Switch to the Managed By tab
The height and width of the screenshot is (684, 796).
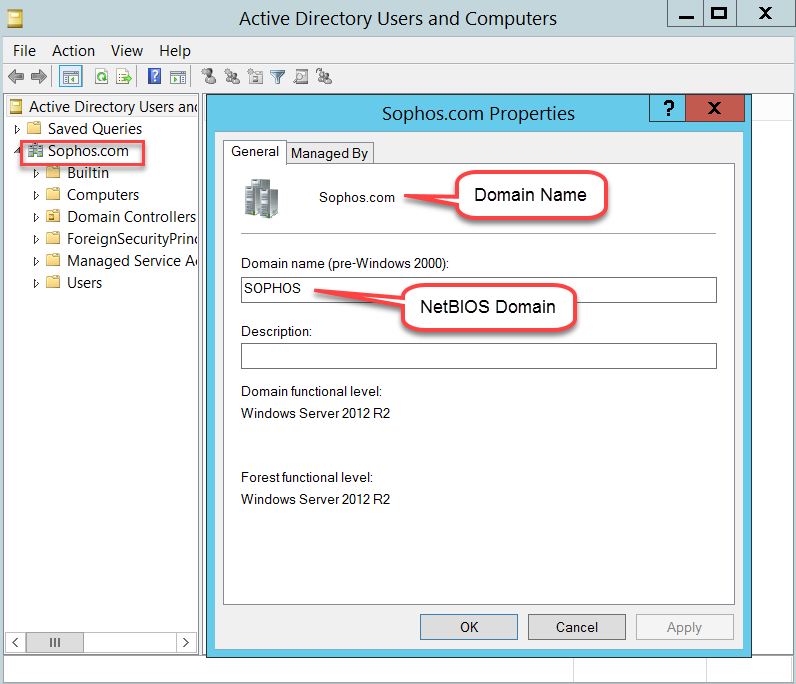(x=329, y=153)
